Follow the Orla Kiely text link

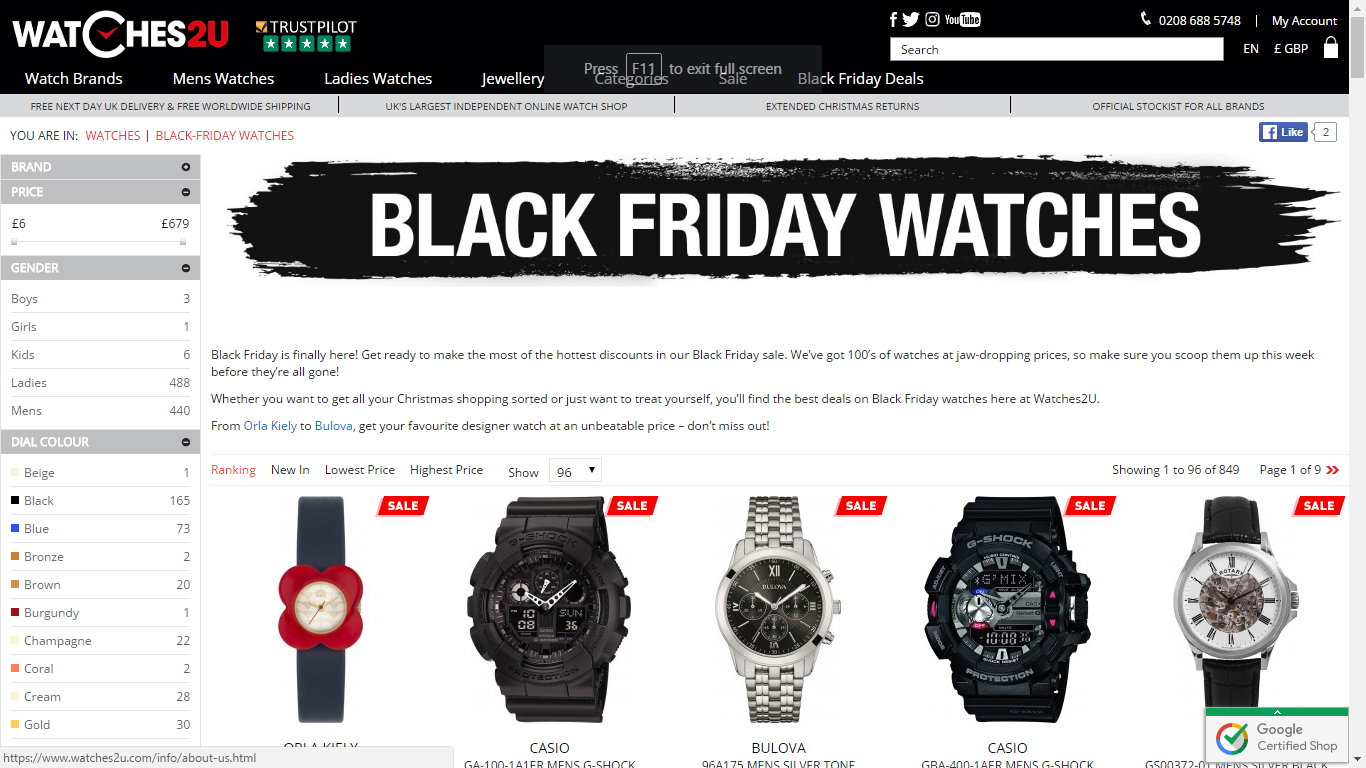click(270, 426)
